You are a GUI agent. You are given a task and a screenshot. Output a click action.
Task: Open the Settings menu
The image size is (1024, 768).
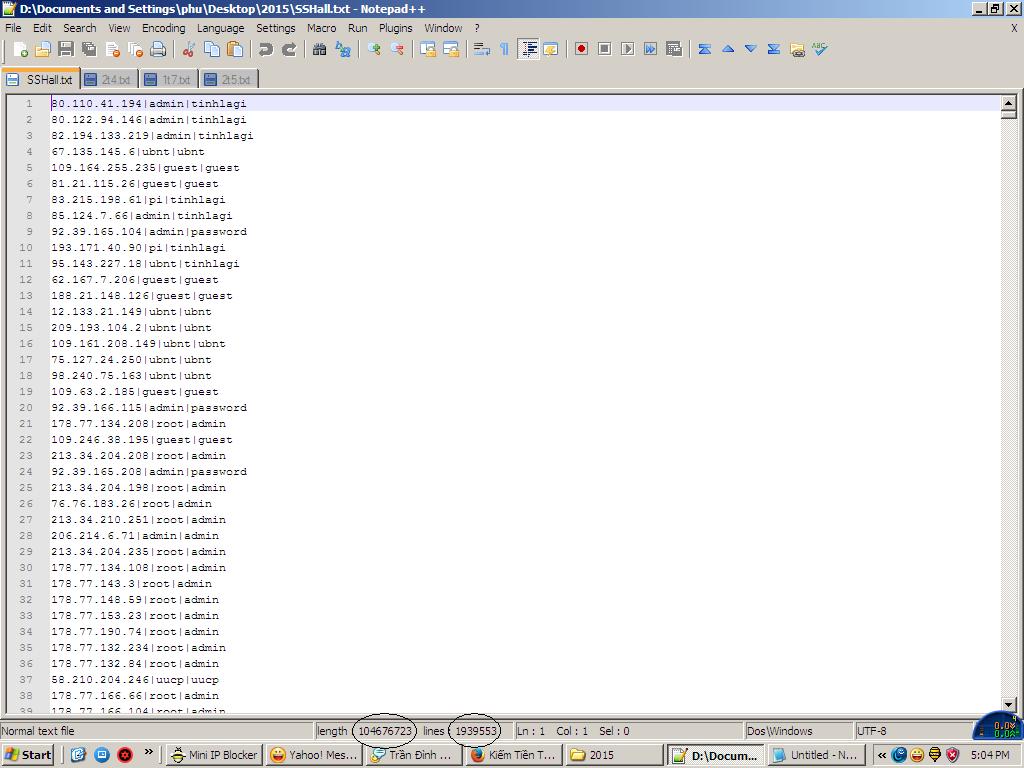pos(276,28)
